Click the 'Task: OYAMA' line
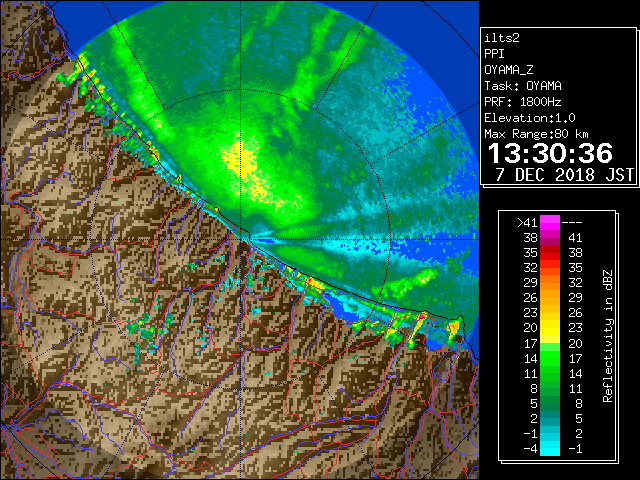 point(523,86)
